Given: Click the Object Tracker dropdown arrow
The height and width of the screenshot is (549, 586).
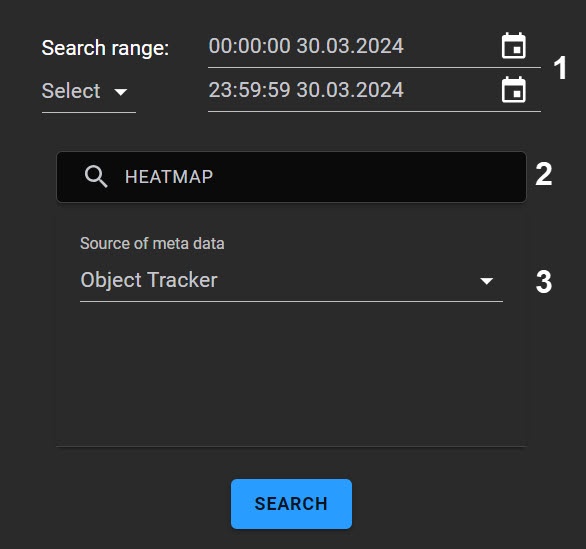Looking at the screenshot, I should tap(486, 281).
